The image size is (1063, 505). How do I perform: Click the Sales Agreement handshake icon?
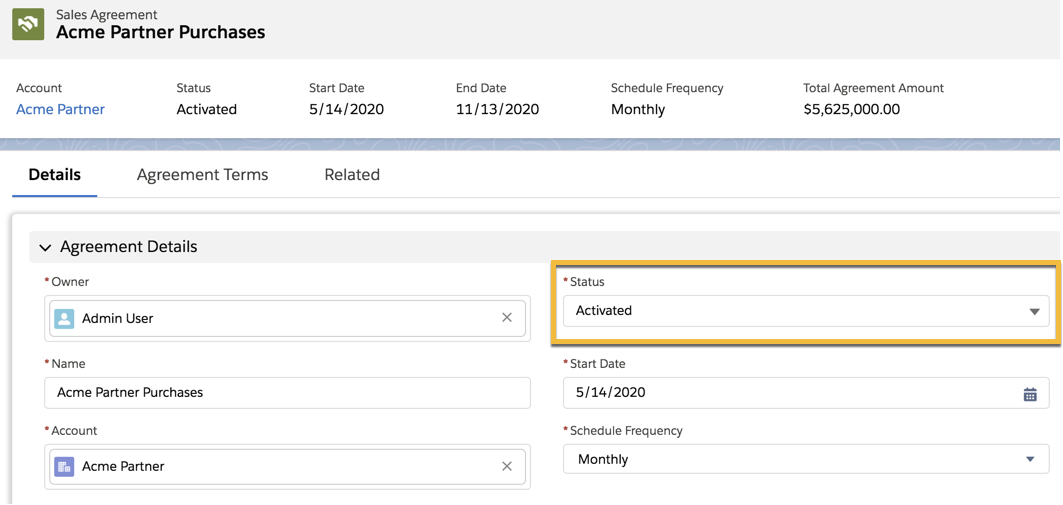(28, 24)
